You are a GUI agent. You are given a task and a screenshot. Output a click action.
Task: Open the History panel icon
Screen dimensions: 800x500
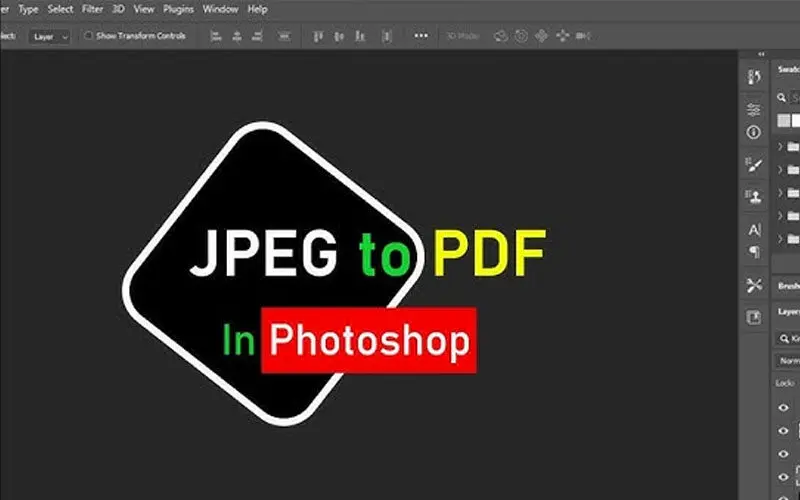(x=754, y=77)
